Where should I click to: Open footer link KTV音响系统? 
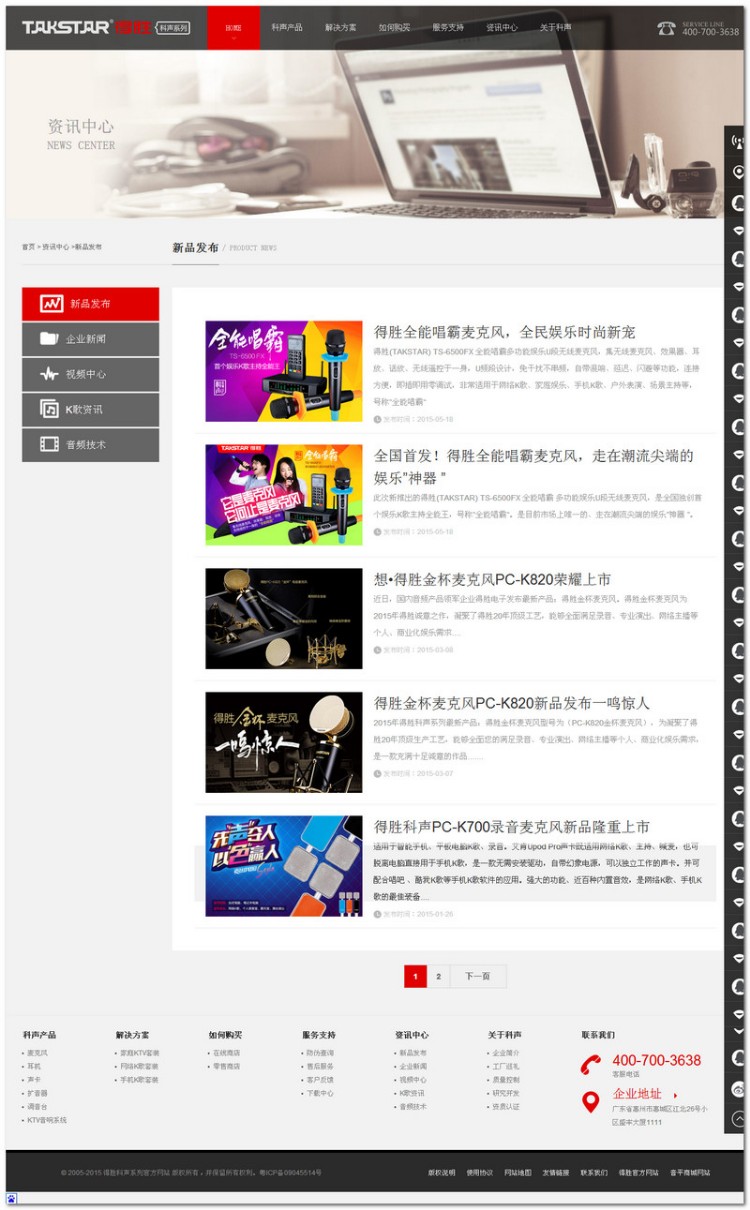click(x=47, y=1120)
